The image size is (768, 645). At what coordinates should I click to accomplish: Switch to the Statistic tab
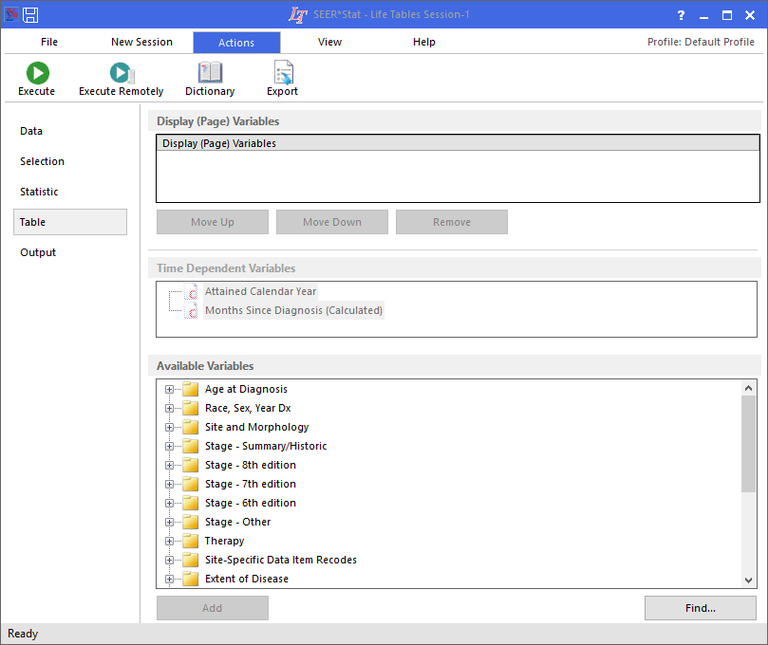pyautogui.click(x=39, y=192)
